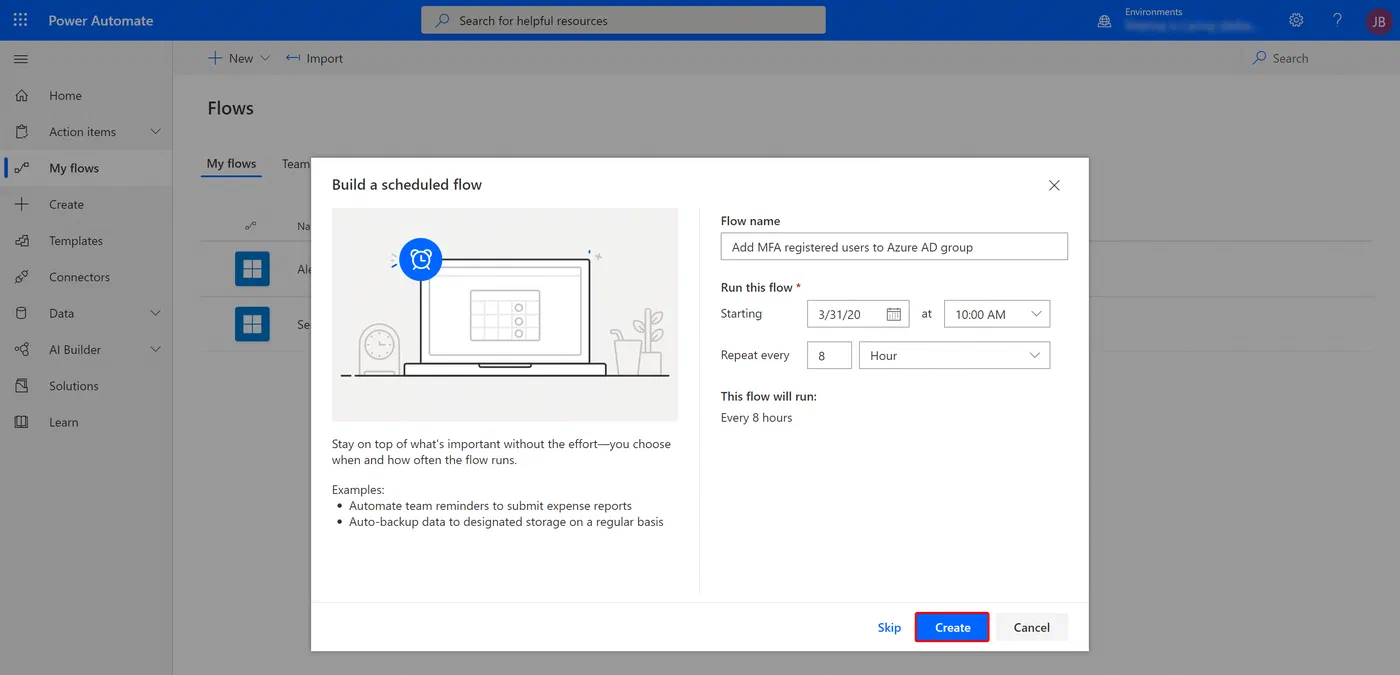Click the Create plus icon in sidebar
Screen dimensions: 1400x675
coord(22,204)
